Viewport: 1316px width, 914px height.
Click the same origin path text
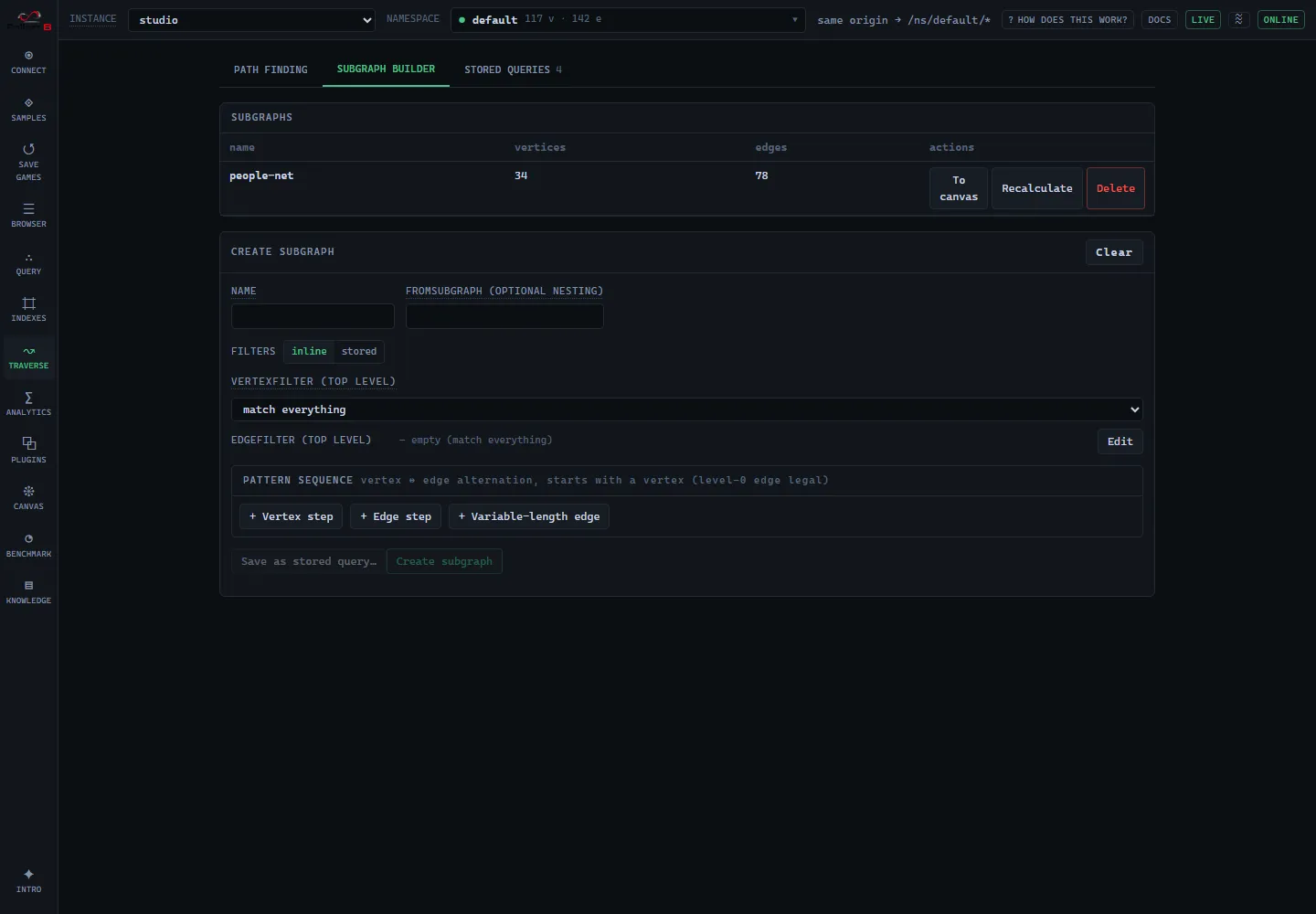904,20
